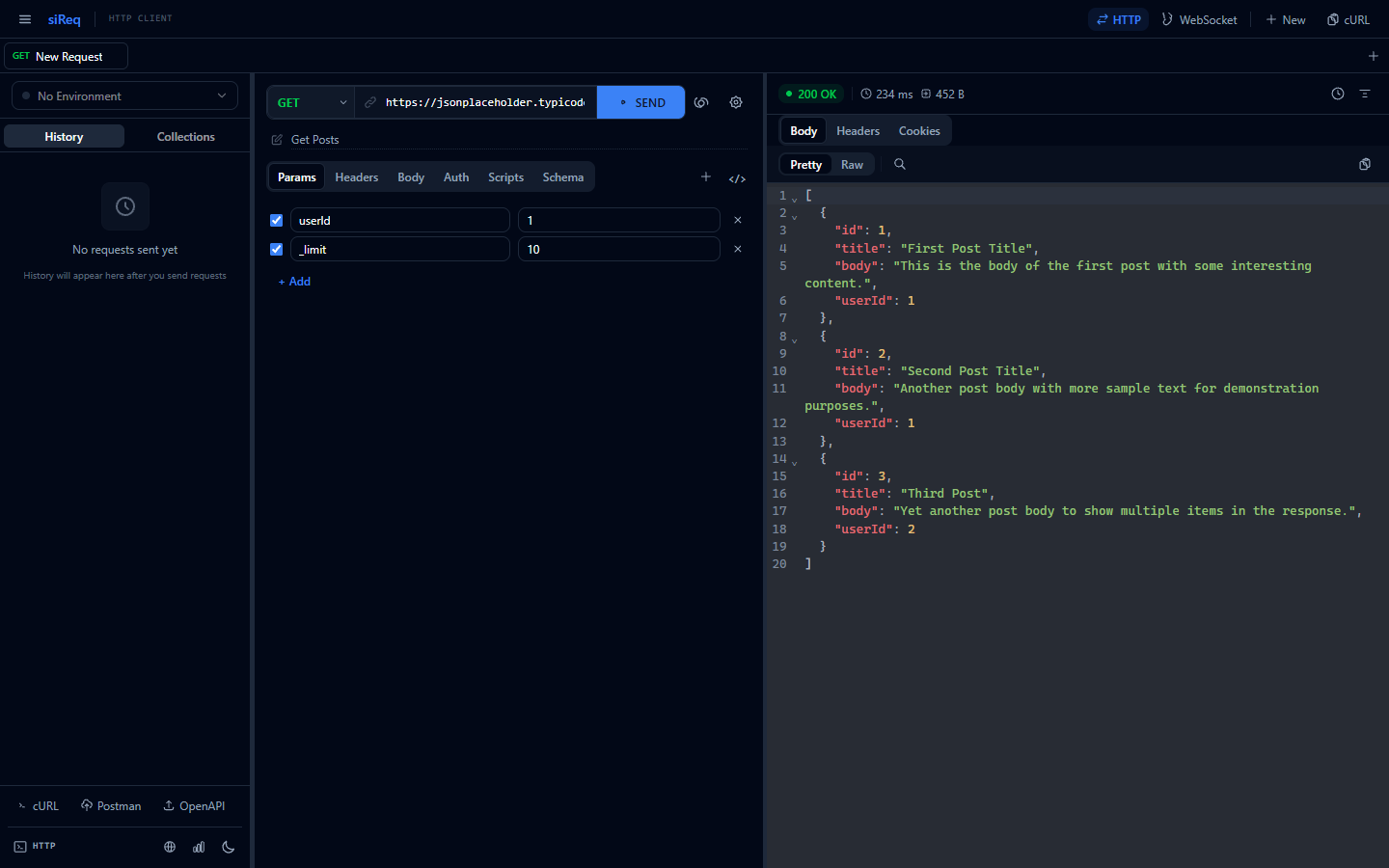Open the request Body tab
Viewport: 1389px width, 868px height.
pyautogui.click(x=411, y=177)
